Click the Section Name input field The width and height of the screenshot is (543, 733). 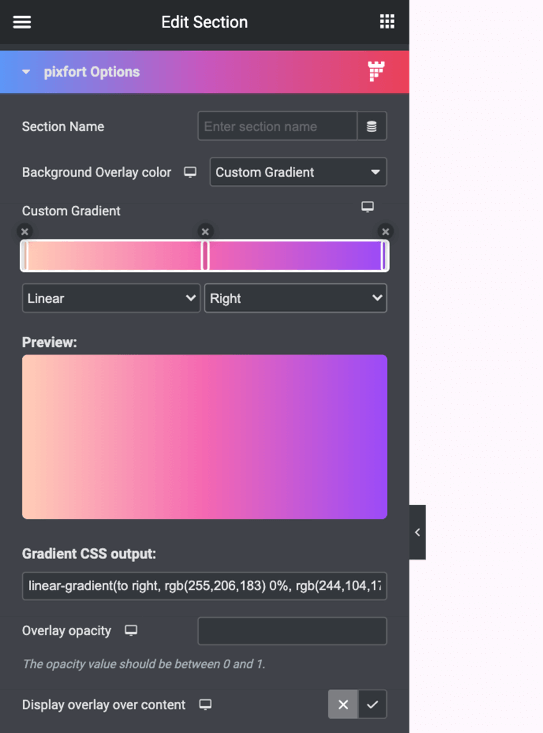pyautogui.click(x=278, y=126)
